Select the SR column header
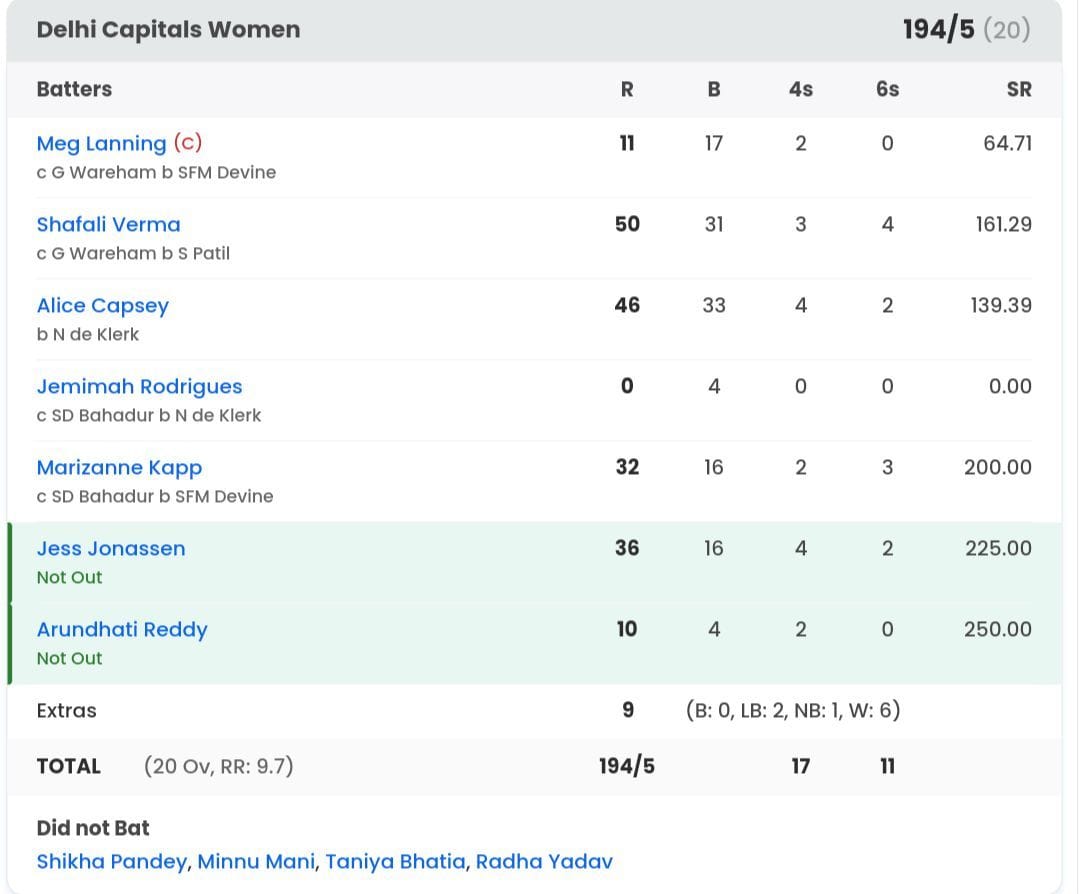This screenshot has width=1080, height=894. [x=1019, y=89]
